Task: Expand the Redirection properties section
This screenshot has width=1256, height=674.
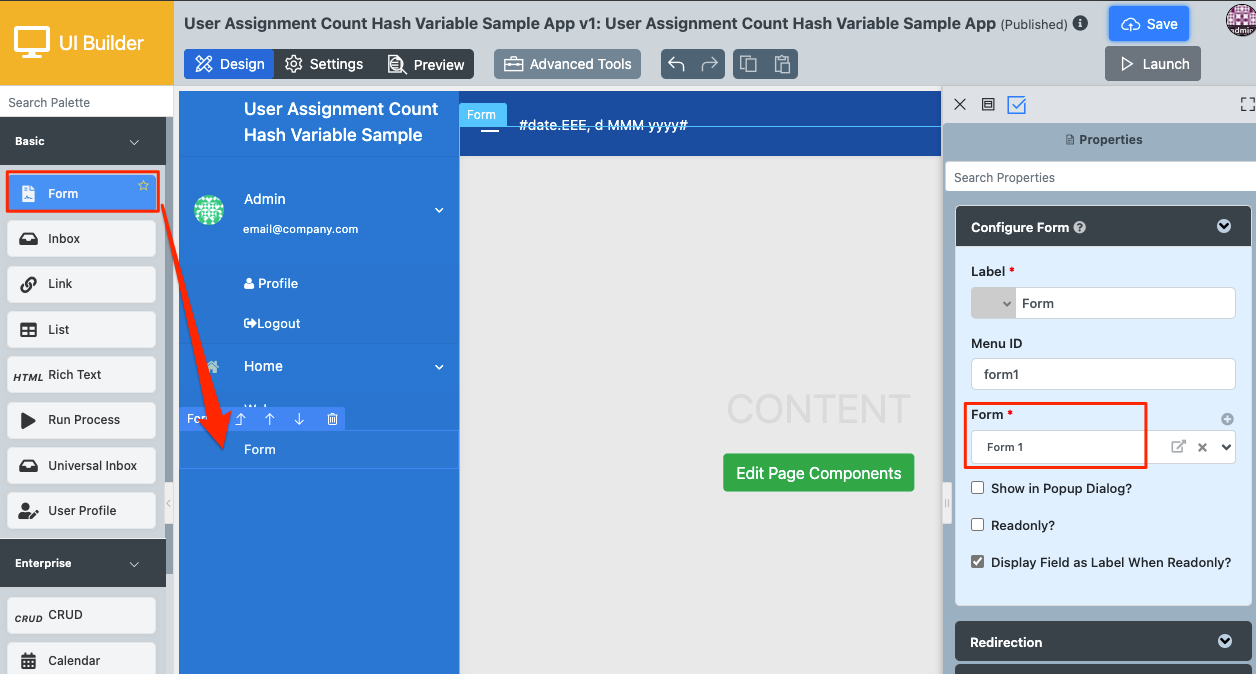Action: (1224, 642)
